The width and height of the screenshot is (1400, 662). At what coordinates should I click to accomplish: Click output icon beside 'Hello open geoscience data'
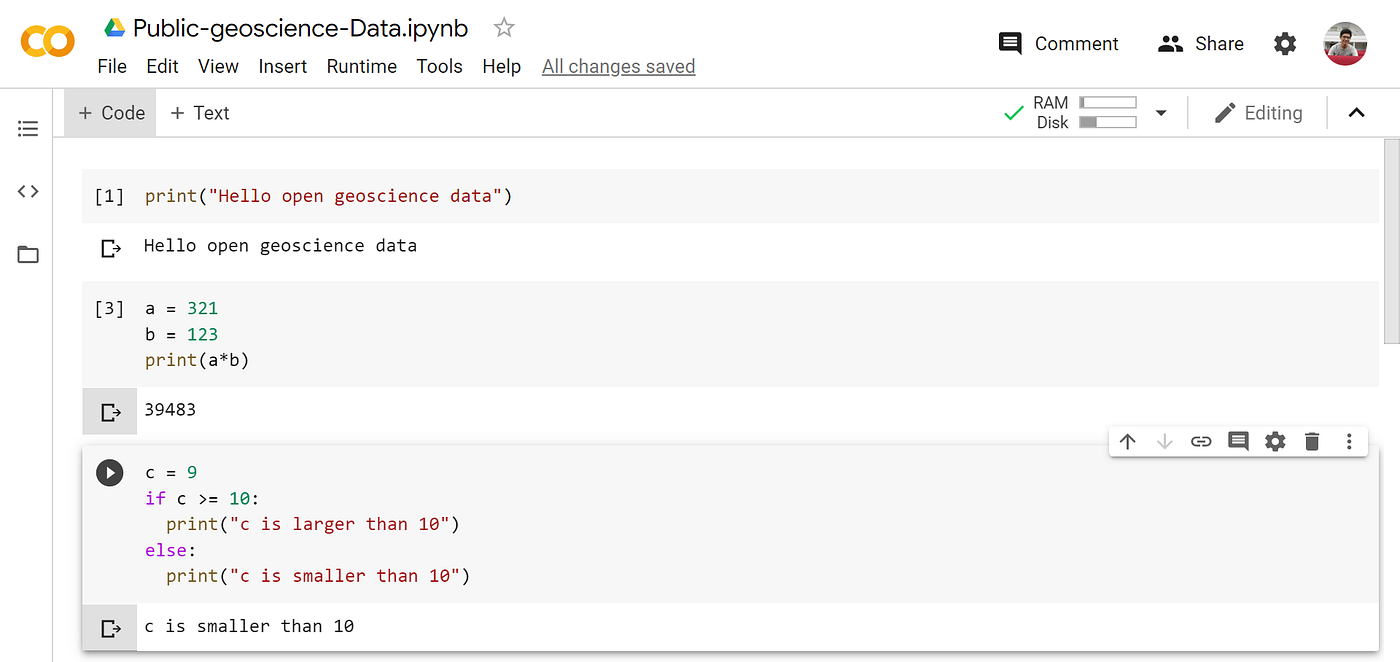(x=111, y=248)
